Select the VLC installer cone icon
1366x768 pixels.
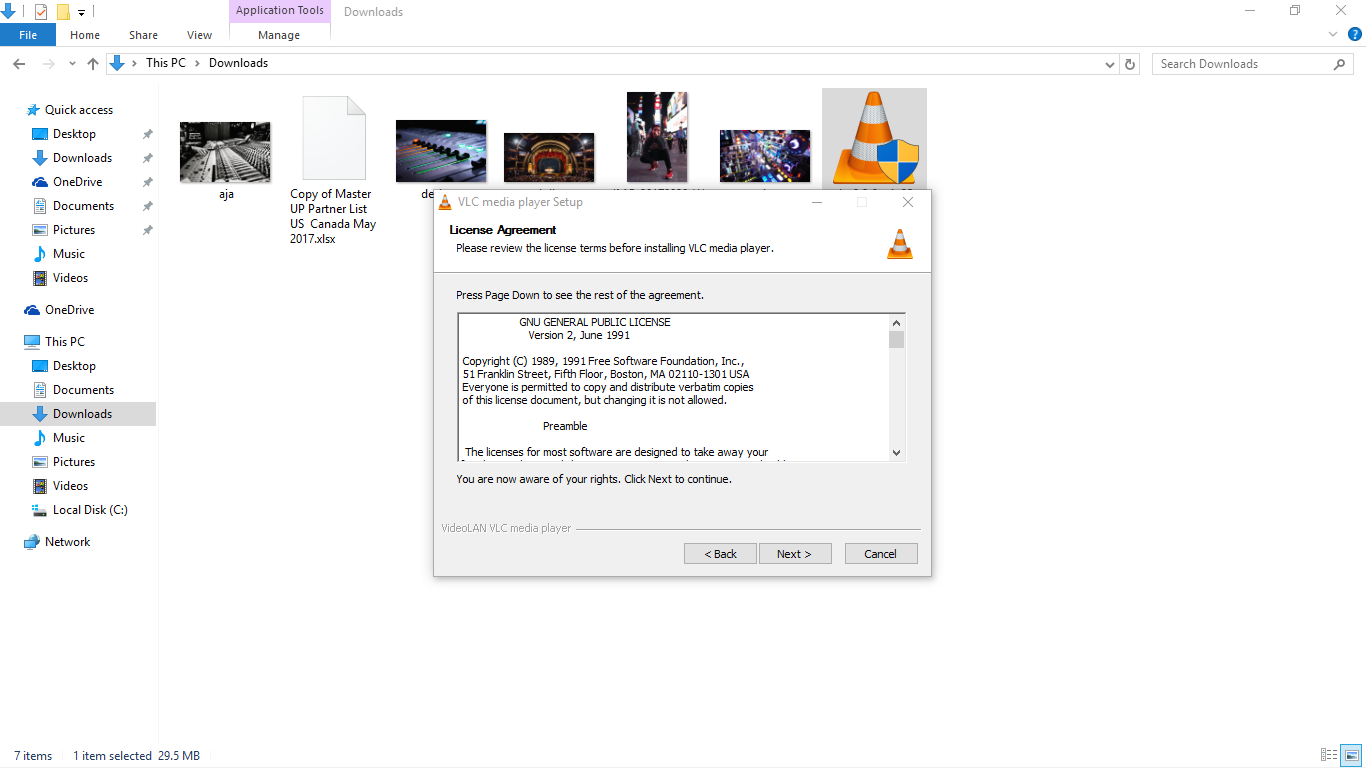pos(874,138)
